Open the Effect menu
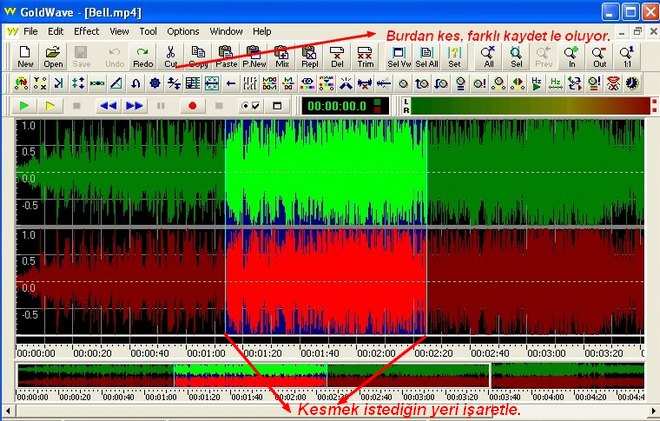 pyautogui.click(x=87, y=32)
